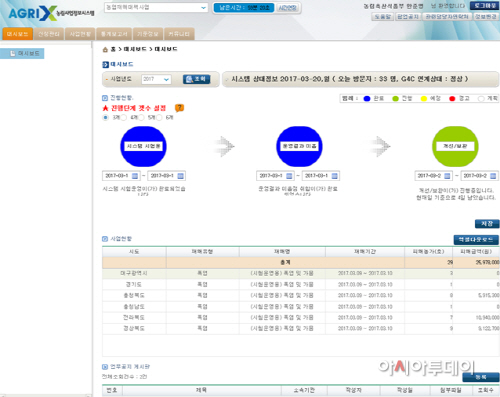500x397 pixels.
Task: Select the 6개 stage count radio
Action: [159, 117]
